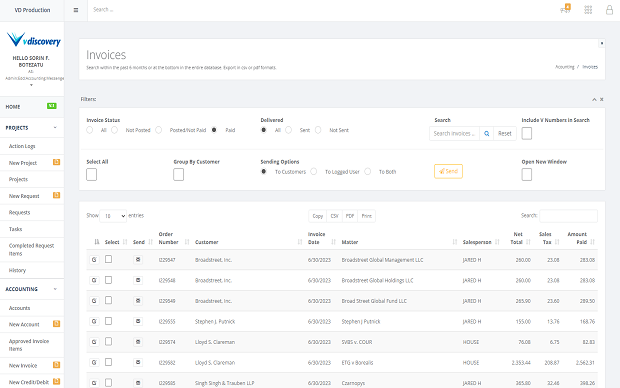Screen dimensions: 620x388
Task: Open invoice I229549 details icon
Action: tap(94, 301)
